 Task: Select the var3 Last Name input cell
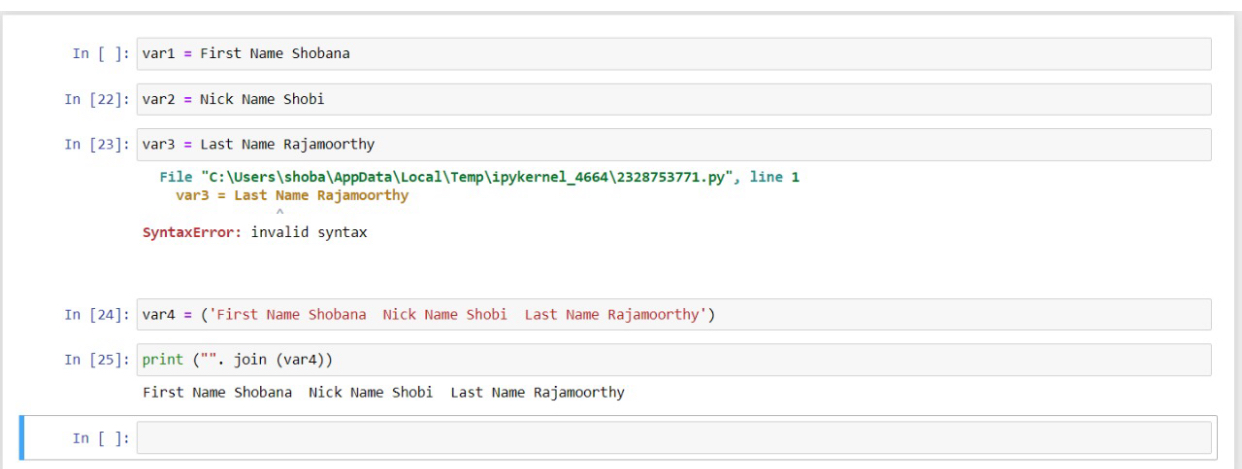click(x=673, y=145)
